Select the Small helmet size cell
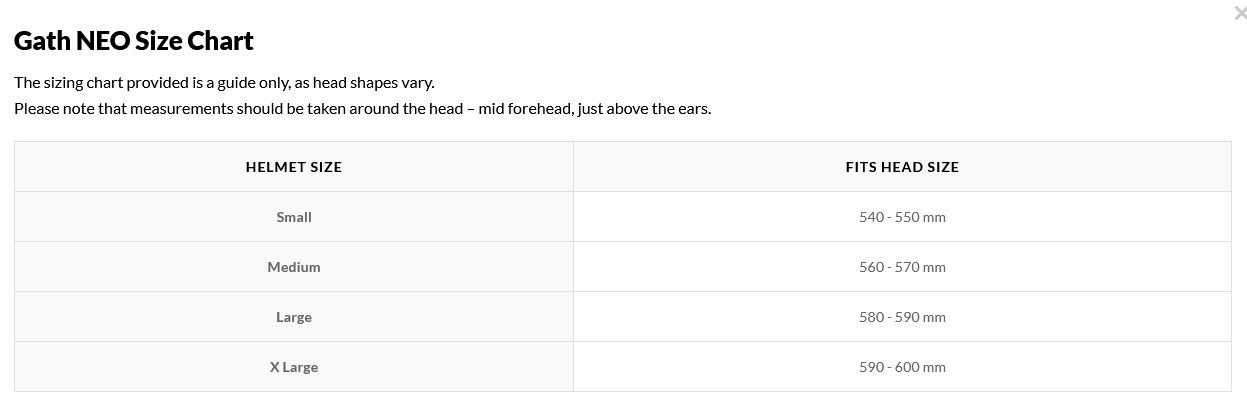Viewport: 1247px width, 419px height. (x=294, y=217)
